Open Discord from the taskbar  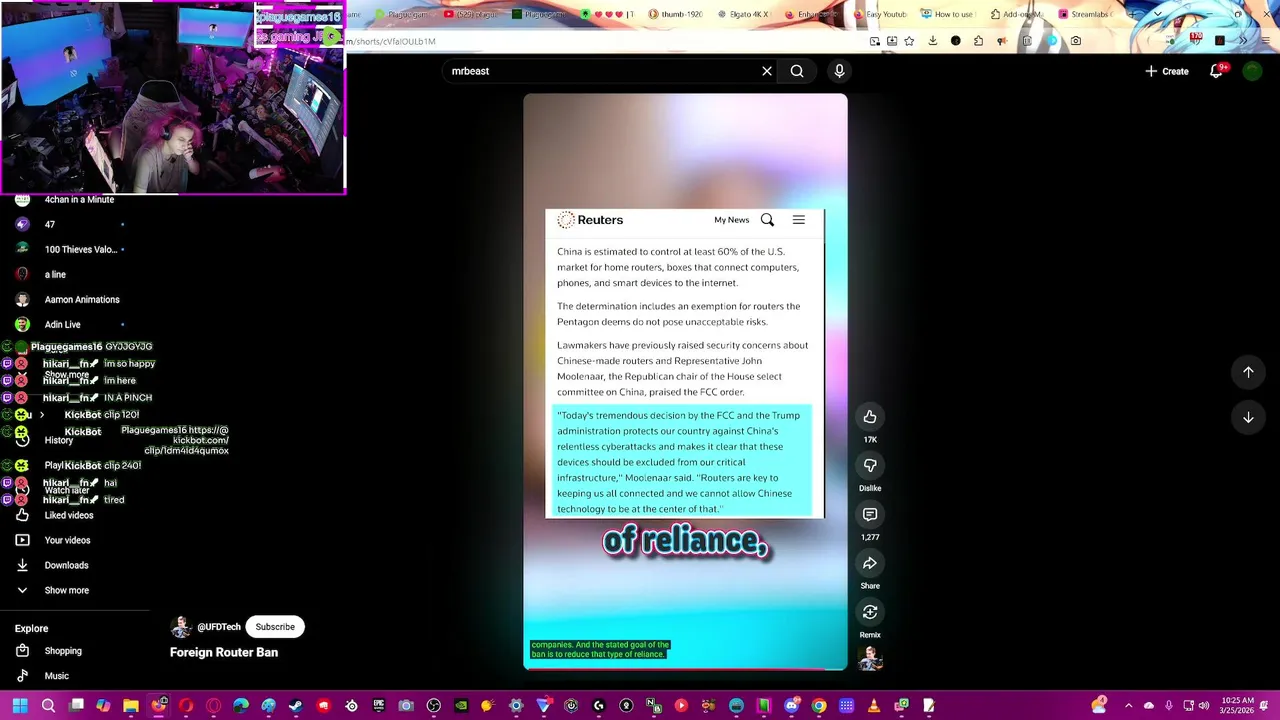(792, 706)
